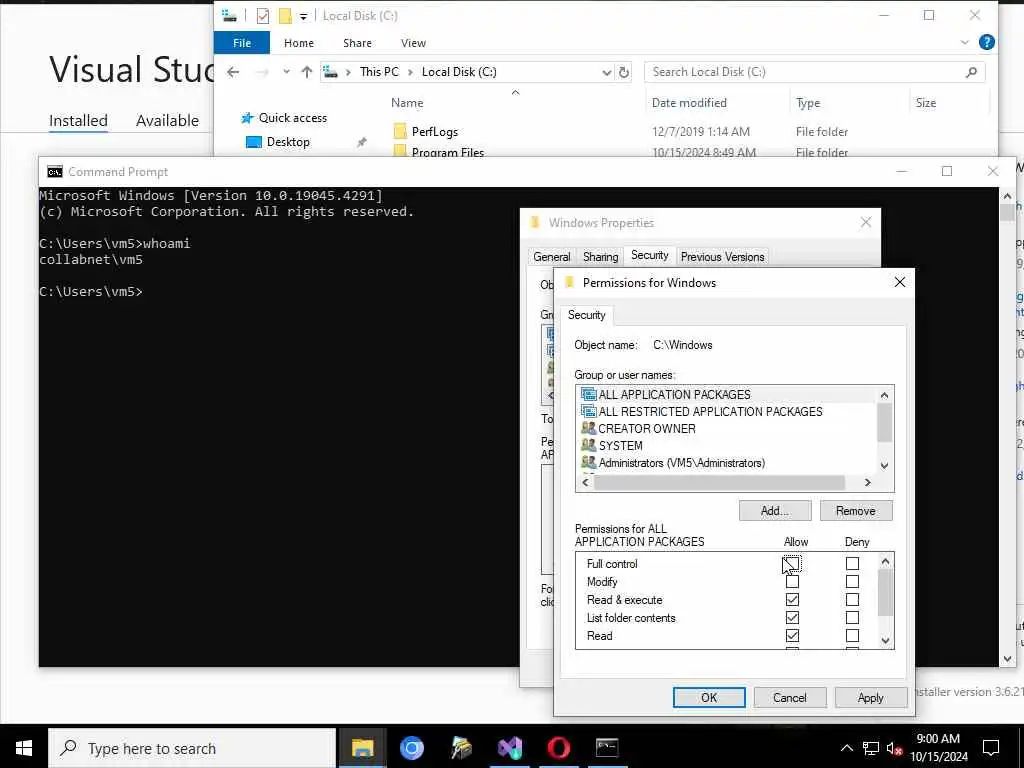
Task: Open the recent locations dropdown arrow
Action: (286, 72)
